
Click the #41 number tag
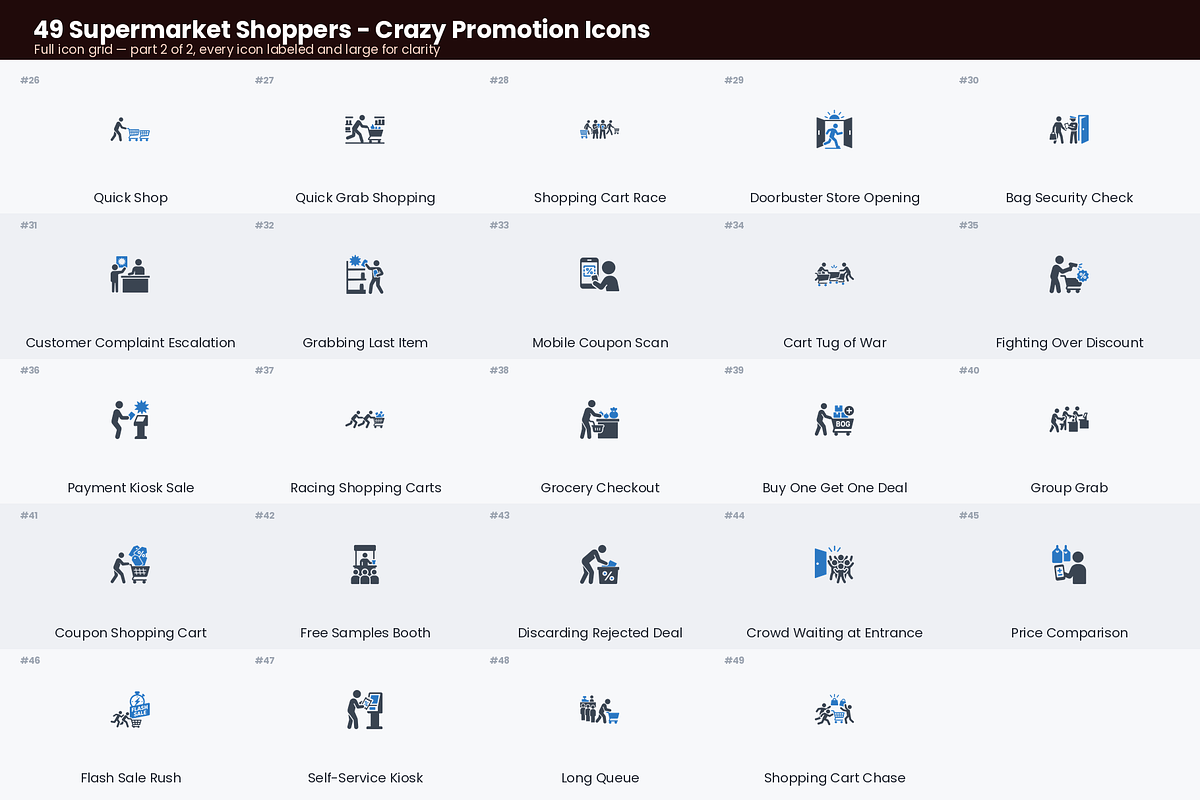(x=29, y=515)
